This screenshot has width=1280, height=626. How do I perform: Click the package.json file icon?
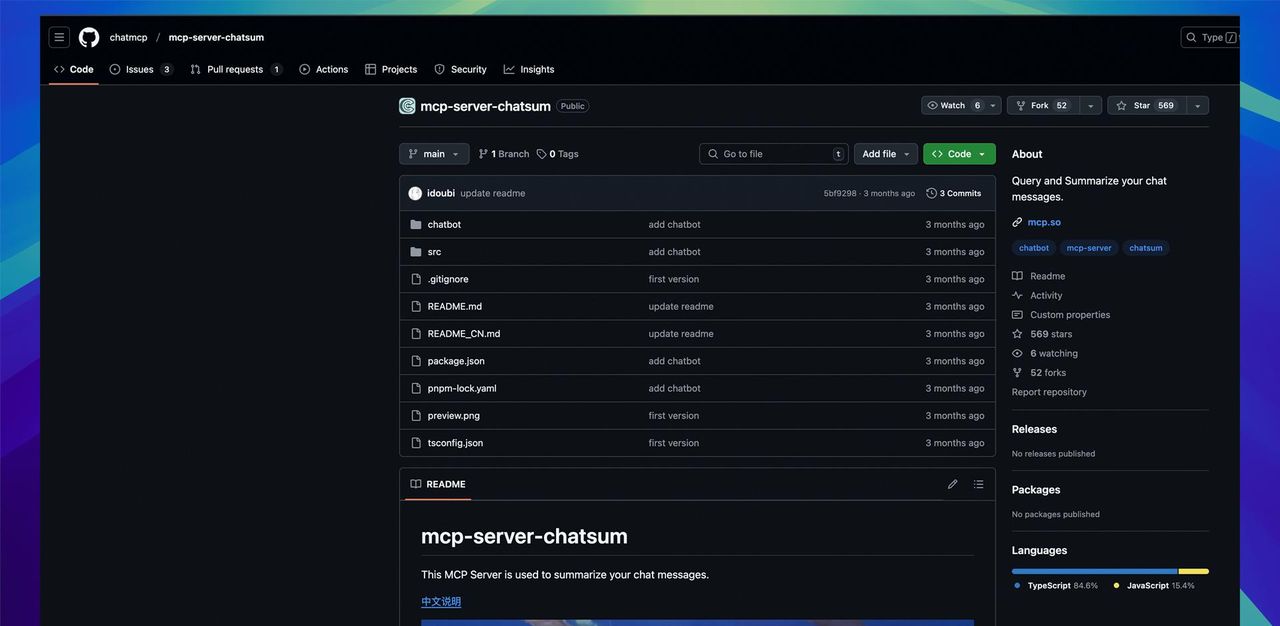click(416, 361)
